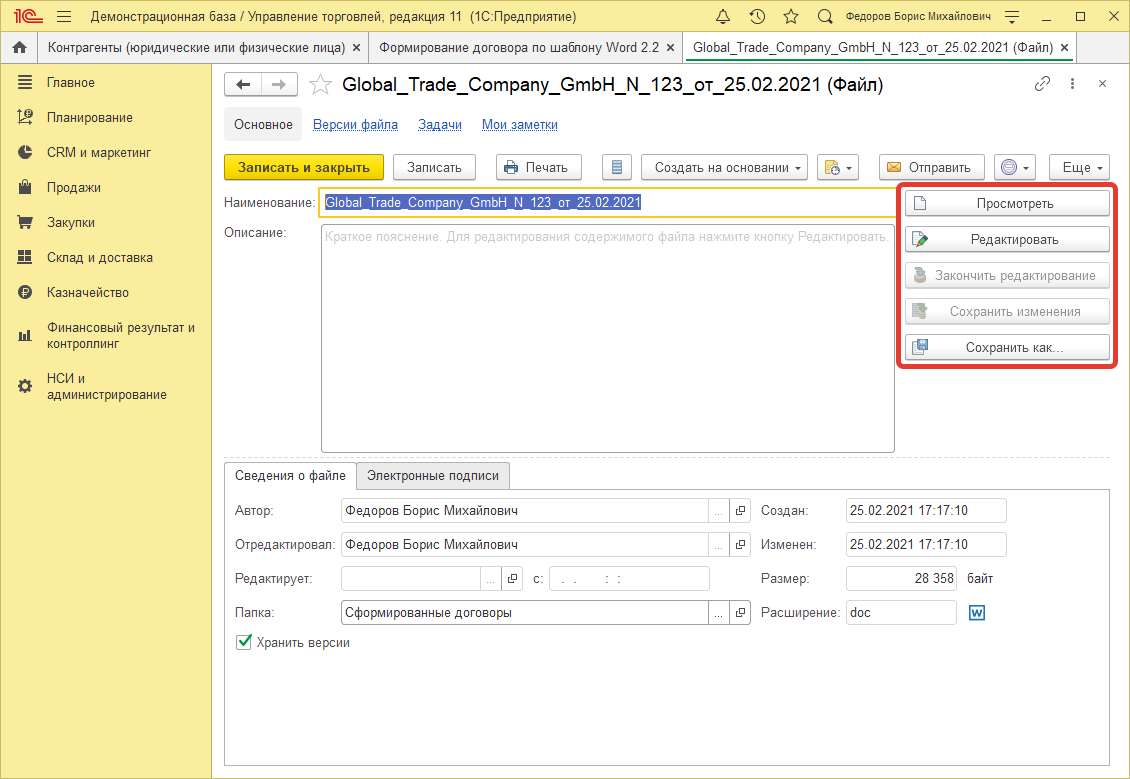1130x779 pixels.
Task: Expand the Папка field selection button
Action: (x=718, y=612)
